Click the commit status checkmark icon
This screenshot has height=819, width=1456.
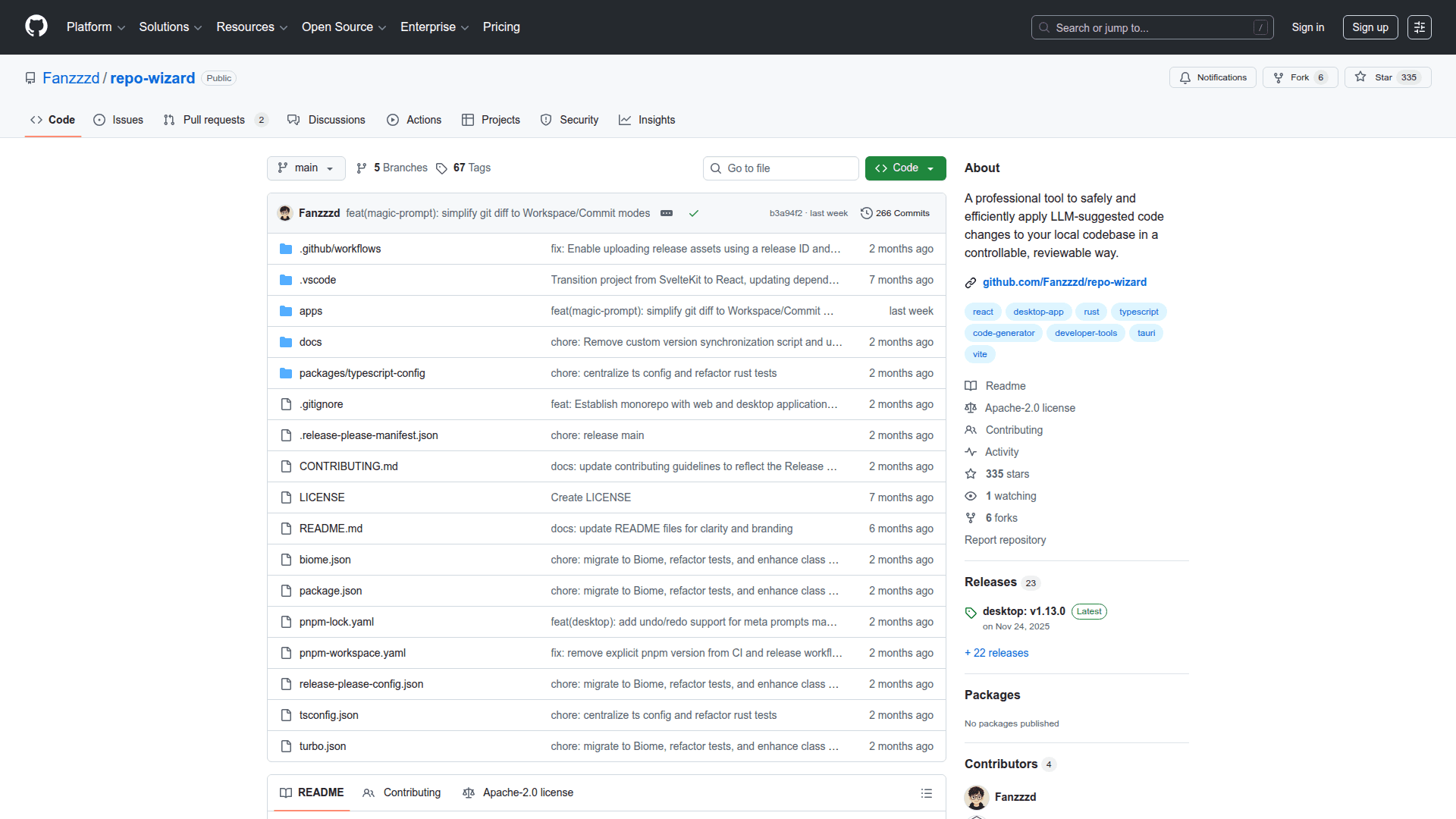(x=693, y=213)
